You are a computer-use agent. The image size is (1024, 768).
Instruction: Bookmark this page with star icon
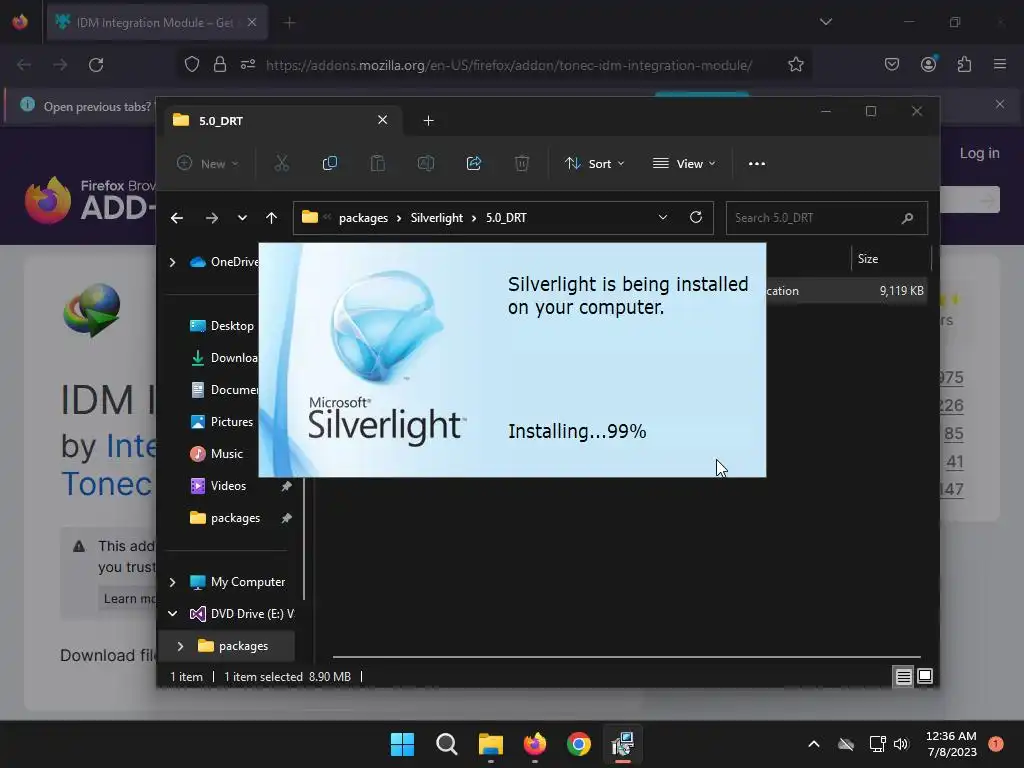tap(795, 65)
